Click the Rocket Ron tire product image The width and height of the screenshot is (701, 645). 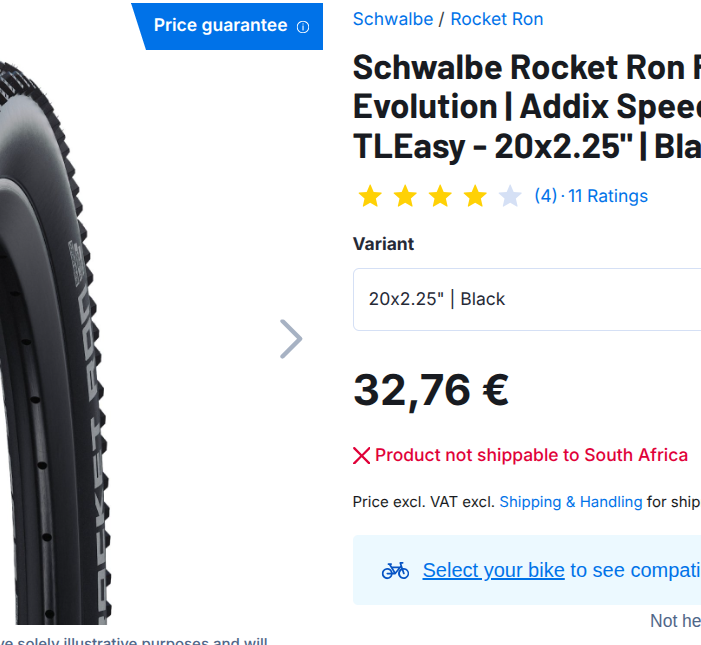tap(60, 340)
